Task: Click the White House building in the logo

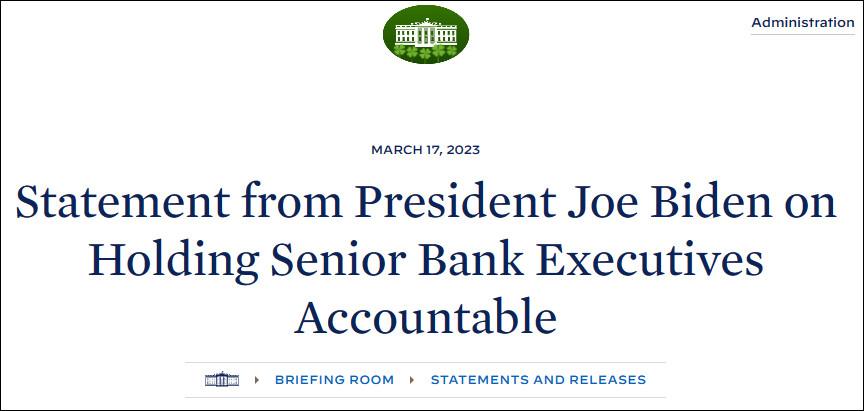Action: click(425, 31)
